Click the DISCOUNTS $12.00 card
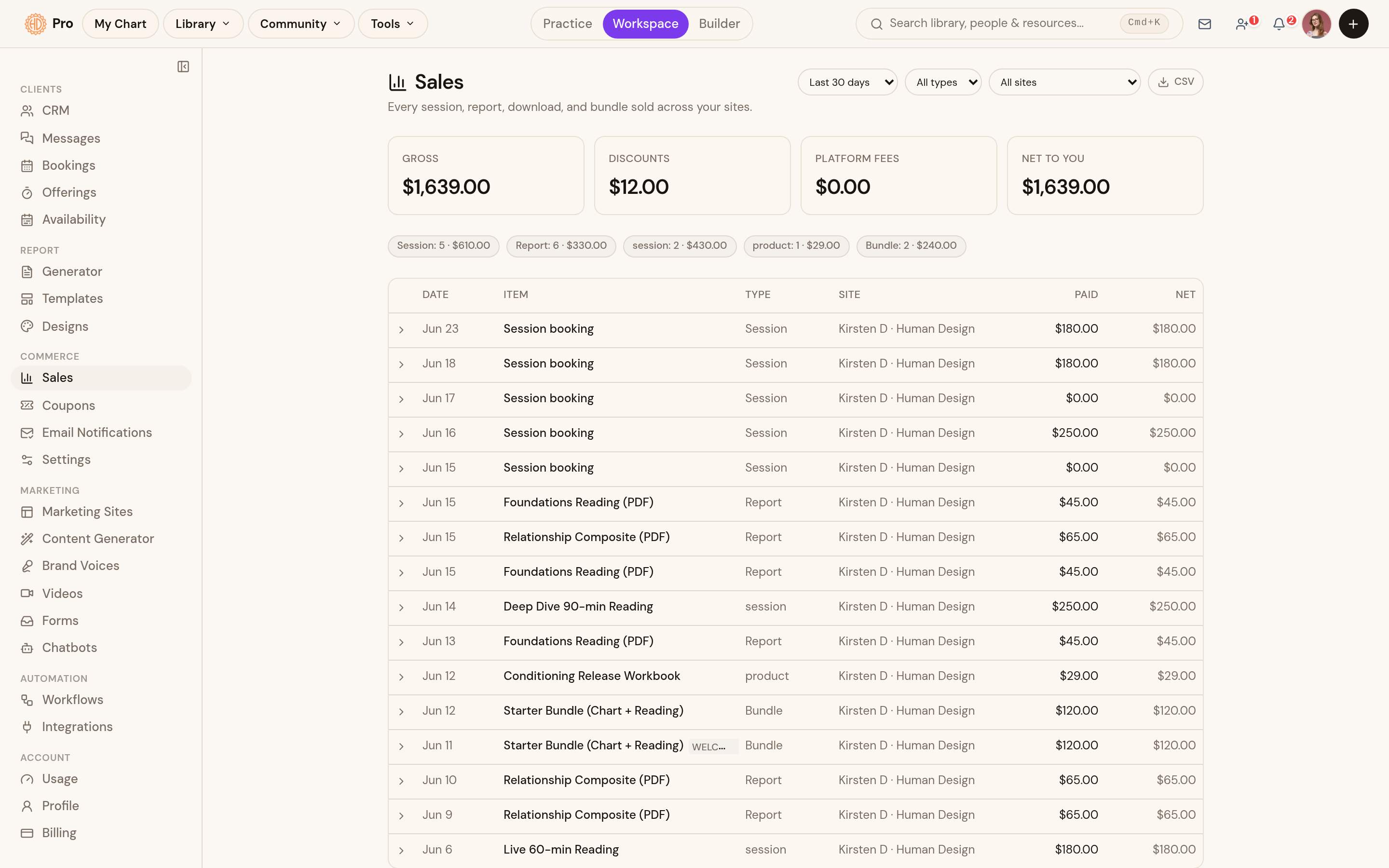 click(692, 176)
